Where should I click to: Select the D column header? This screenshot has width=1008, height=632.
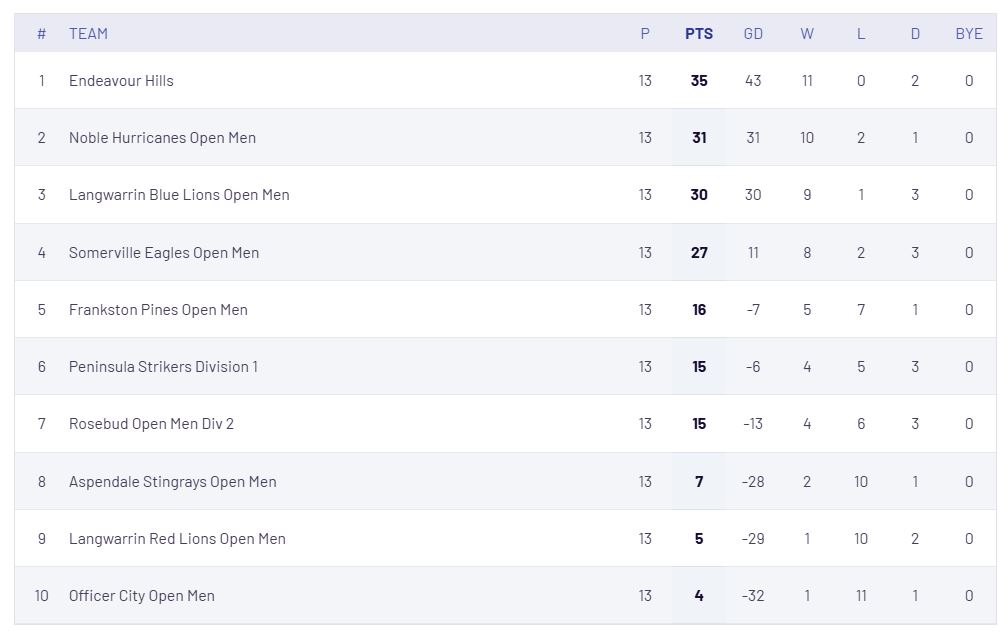pyautogui.click(x=915, y=33)
